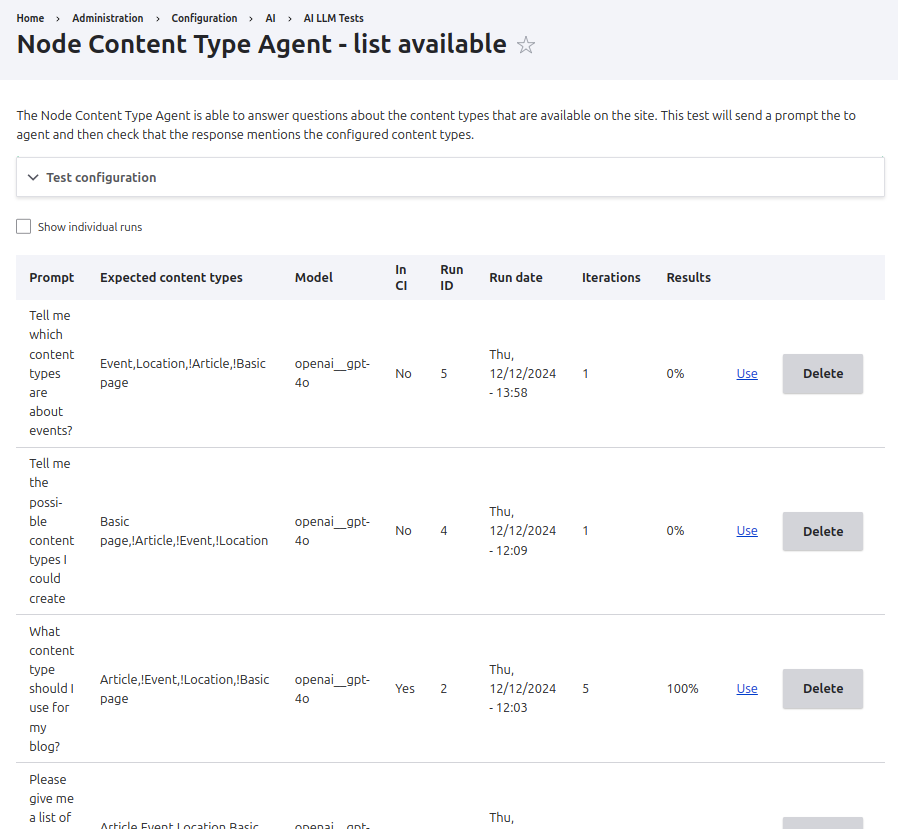The width and height of the screenshot is (898, 829).
Task: Delete the run with ID 2
Action: coord(822,689)
